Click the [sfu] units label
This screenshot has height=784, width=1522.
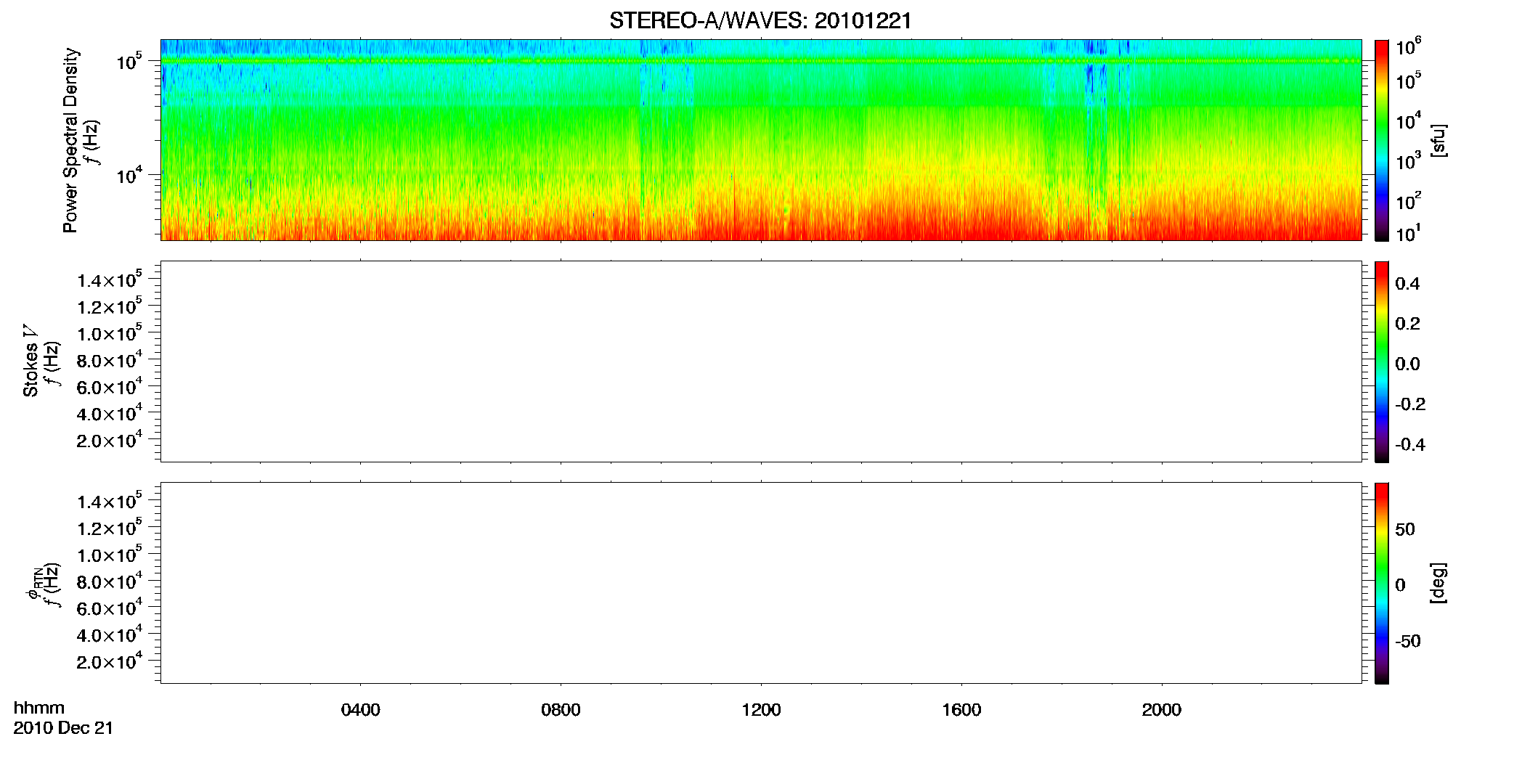coord(1438,141)
